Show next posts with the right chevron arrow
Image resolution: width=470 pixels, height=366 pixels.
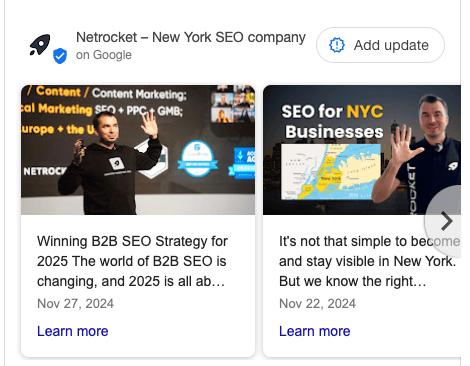click(446, 221)
